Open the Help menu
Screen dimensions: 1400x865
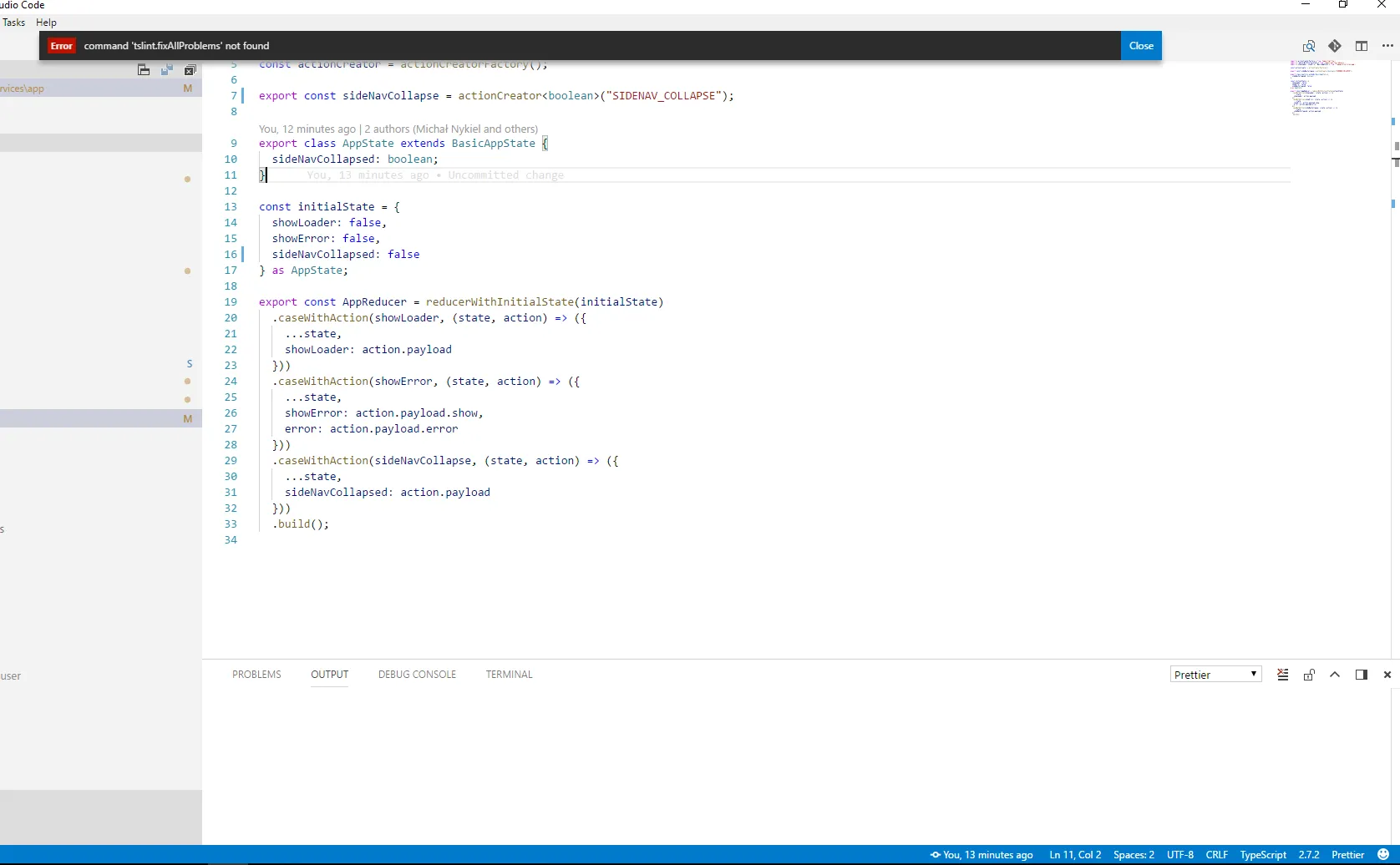coord(46,23)
